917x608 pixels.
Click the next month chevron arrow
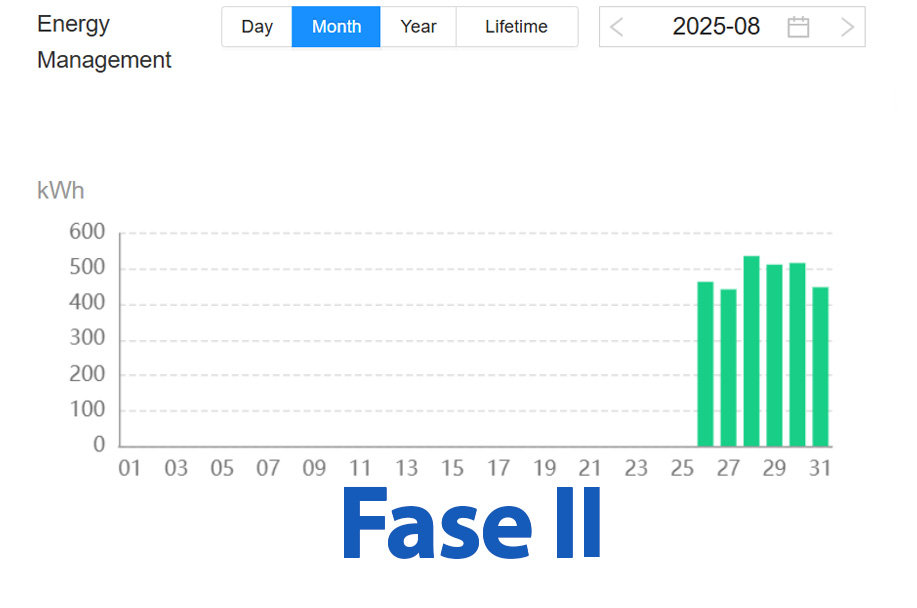[849, 27]
